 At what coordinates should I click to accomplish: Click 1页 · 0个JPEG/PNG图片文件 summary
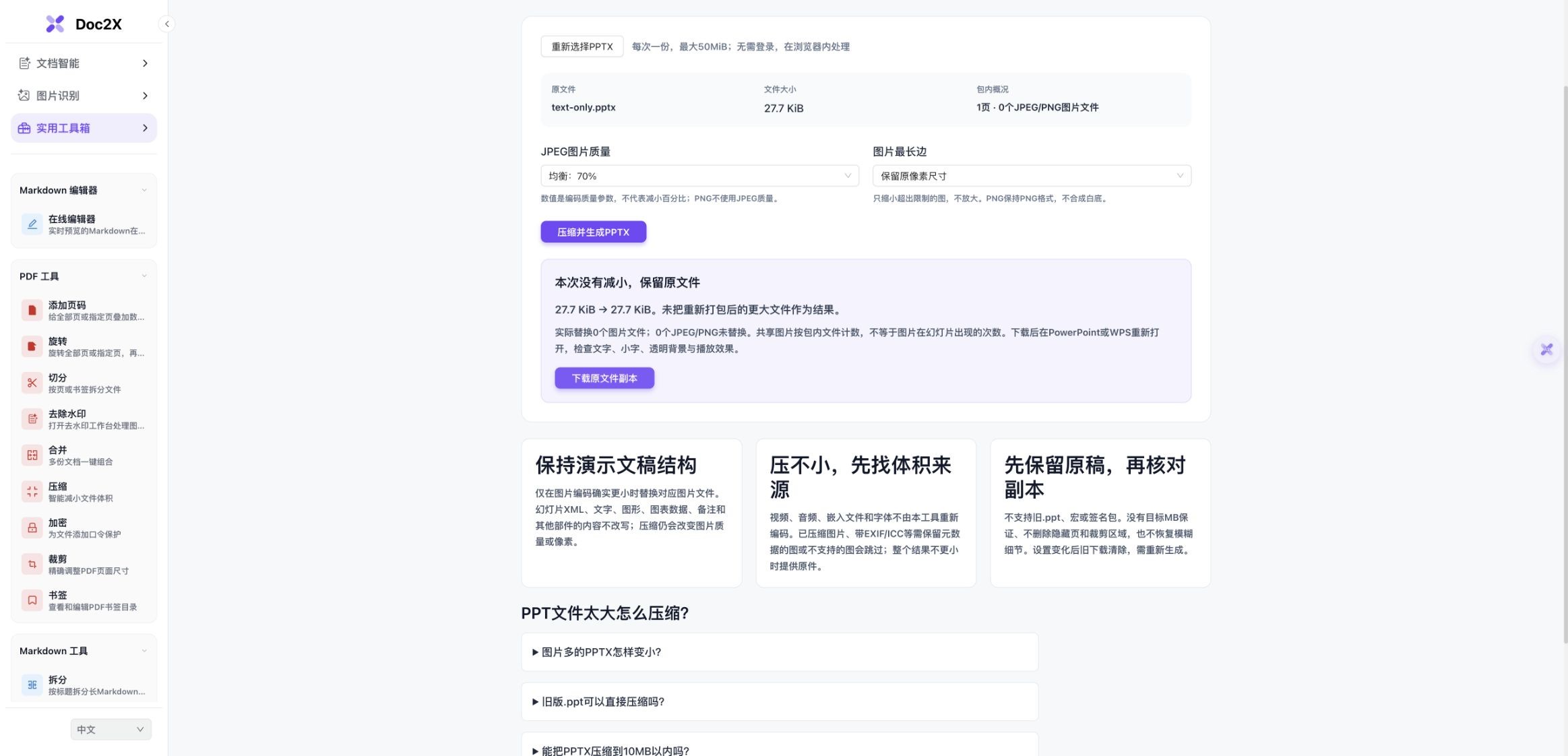tap(1038, 108)
